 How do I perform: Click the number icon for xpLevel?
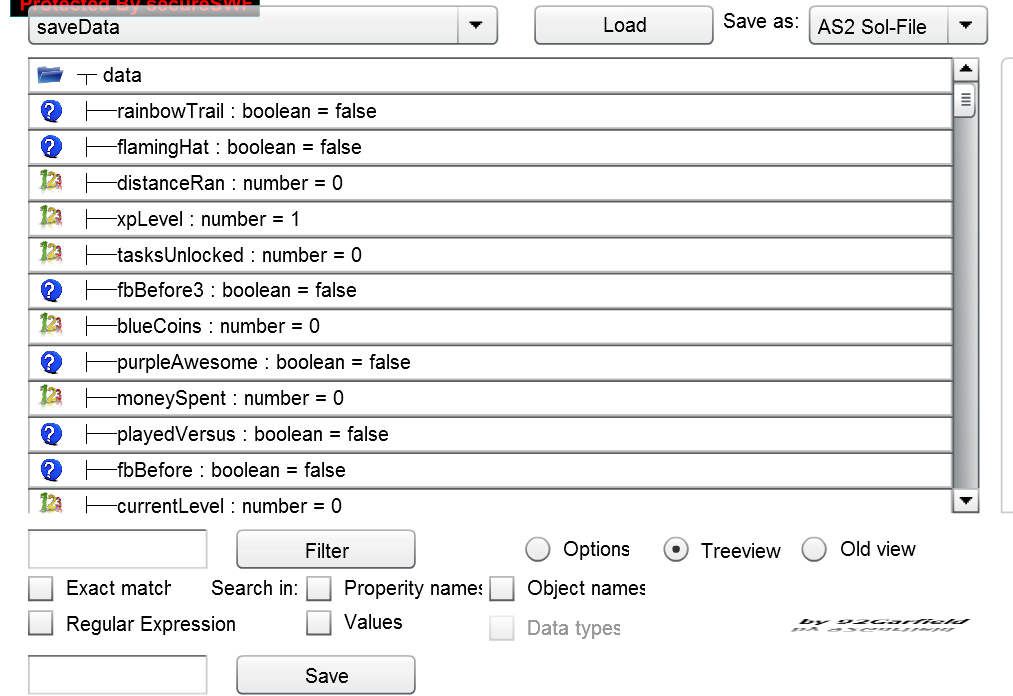(x=50, y=216)
